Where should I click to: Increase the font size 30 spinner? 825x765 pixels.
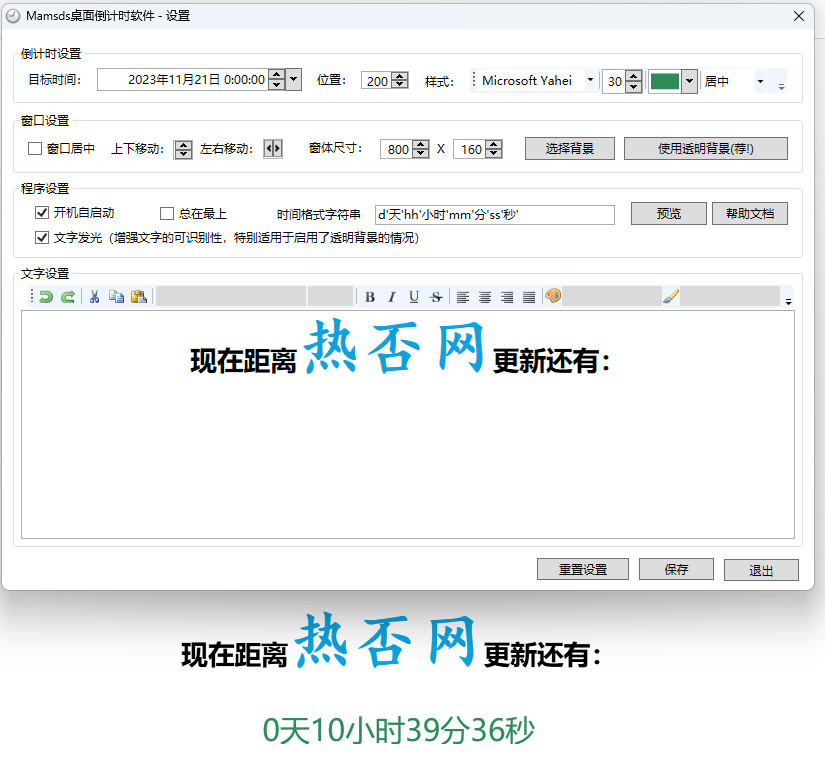click(634, 76)
